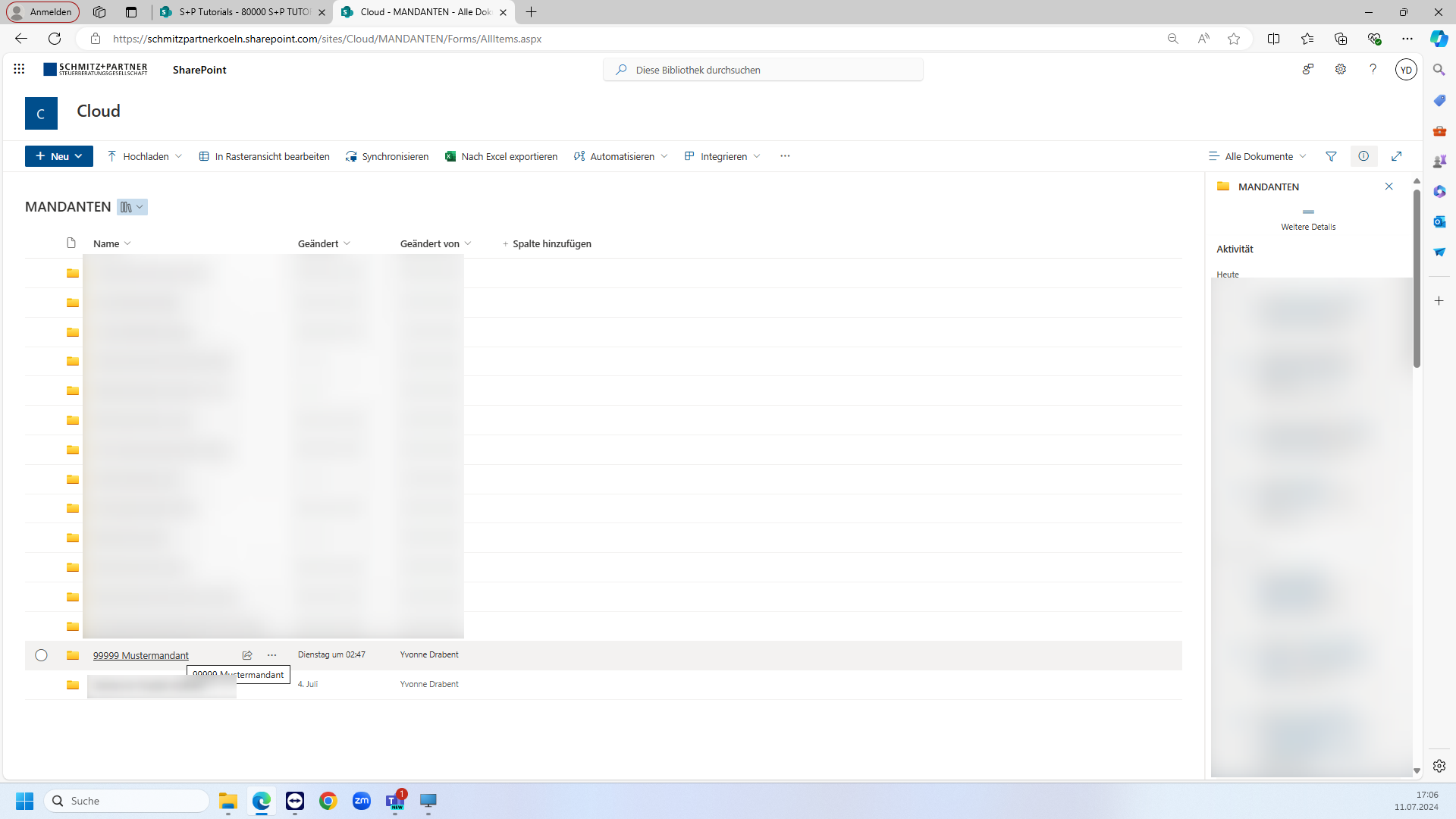The image size is (1456, 819).
Task: Switch to the S+P Tutorials browser tab
Action: (x=243, y=12)
